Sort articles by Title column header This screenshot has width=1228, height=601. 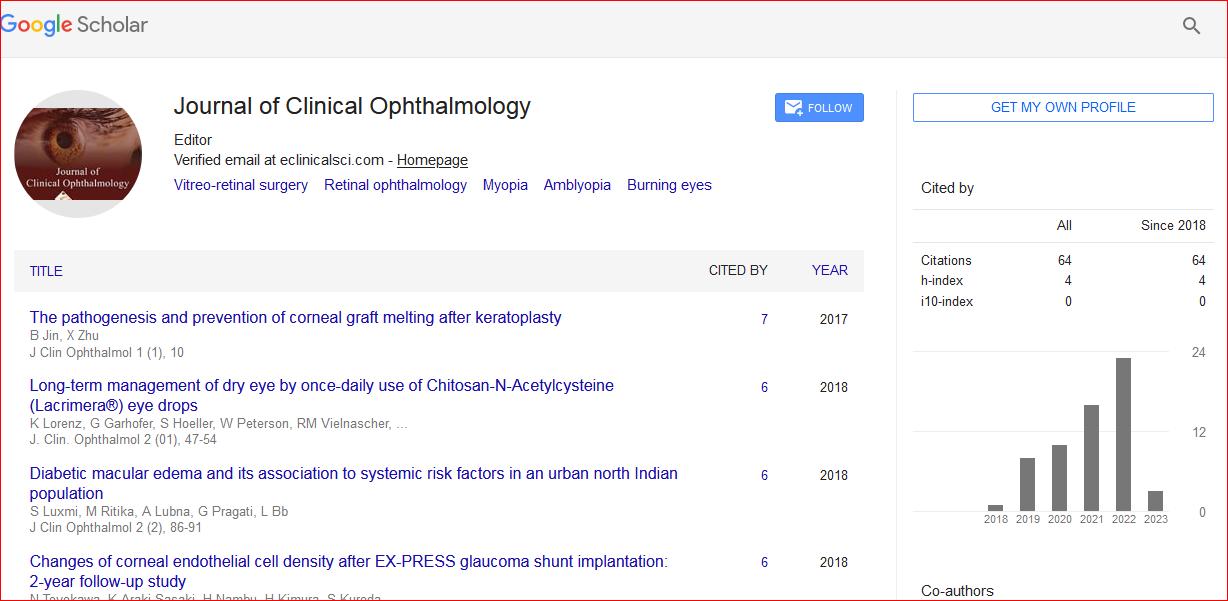point(46,271)
